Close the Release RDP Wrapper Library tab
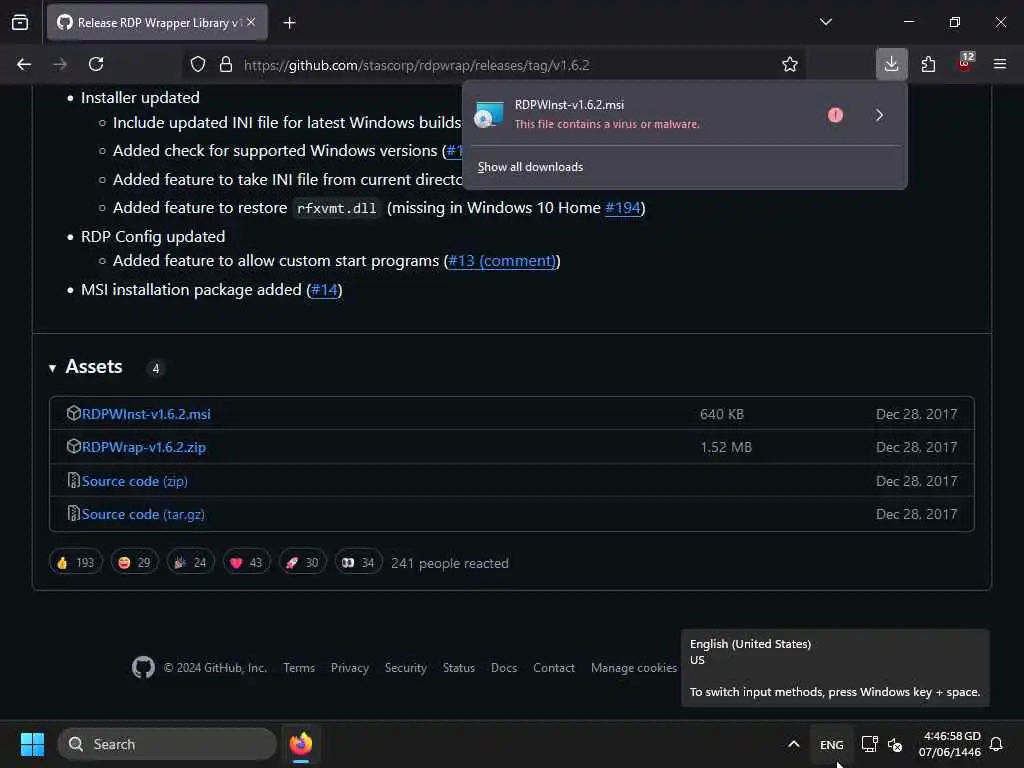Viewport: 1024px width, 768px height. [251, 22]
